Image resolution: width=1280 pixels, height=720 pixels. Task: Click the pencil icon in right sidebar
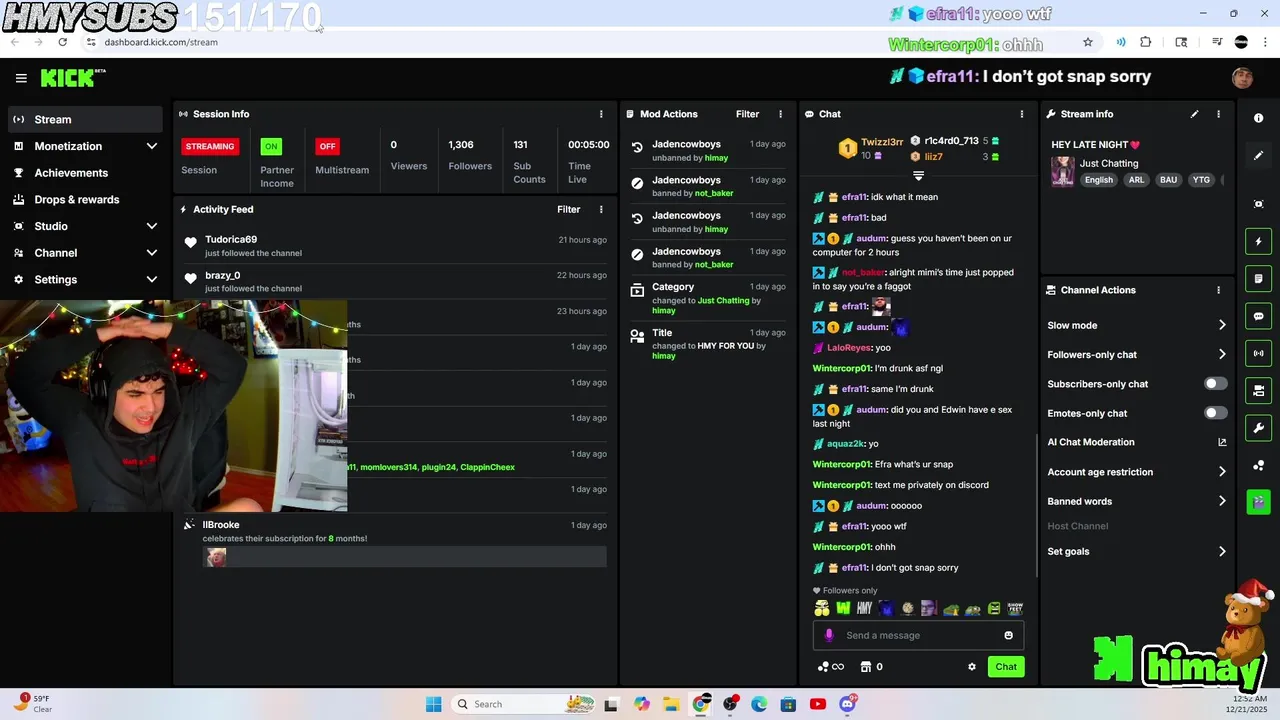point(1258,156)
